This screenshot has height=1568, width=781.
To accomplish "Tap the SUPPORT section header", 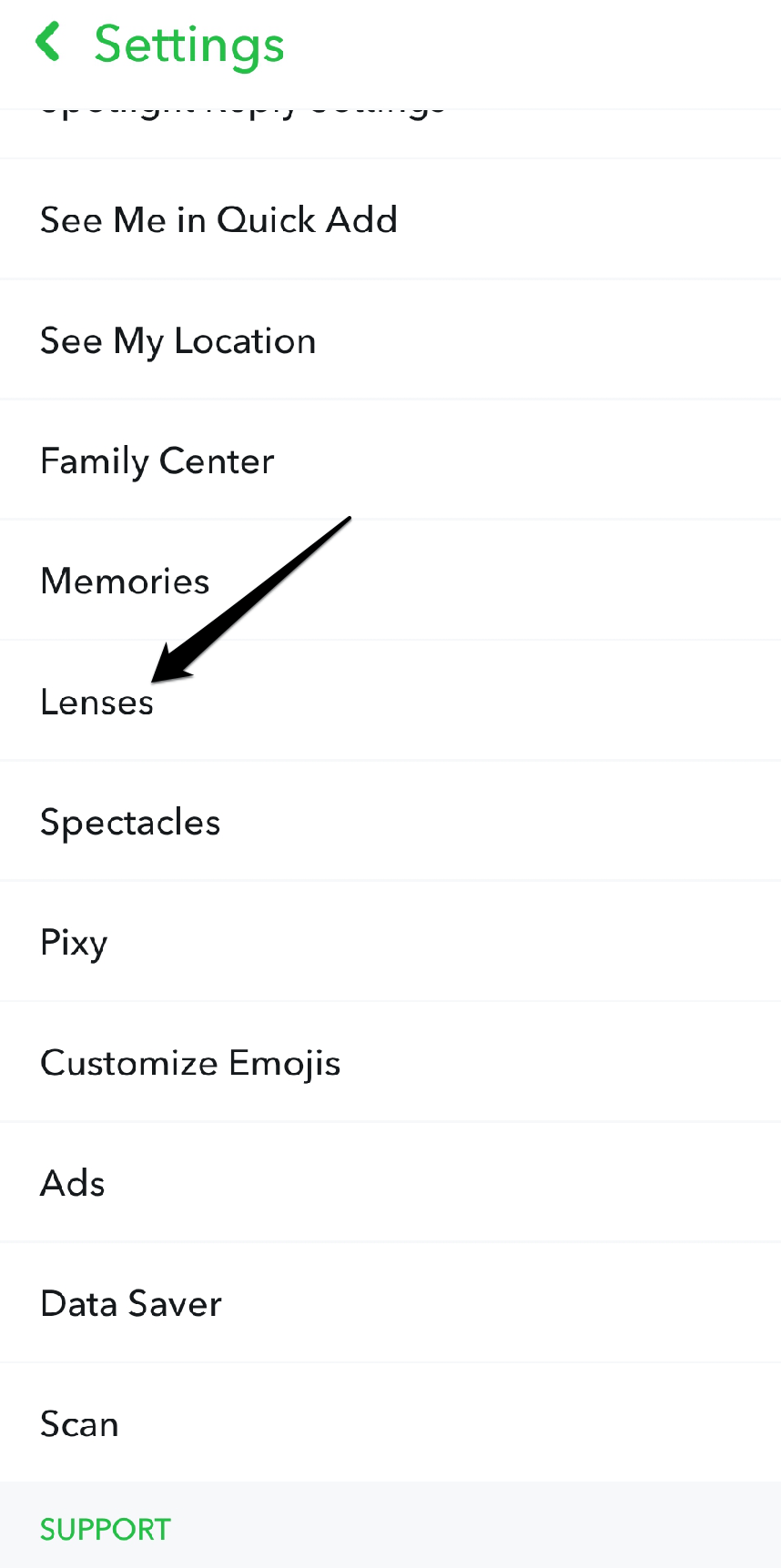I will (x=105, y=1529).
